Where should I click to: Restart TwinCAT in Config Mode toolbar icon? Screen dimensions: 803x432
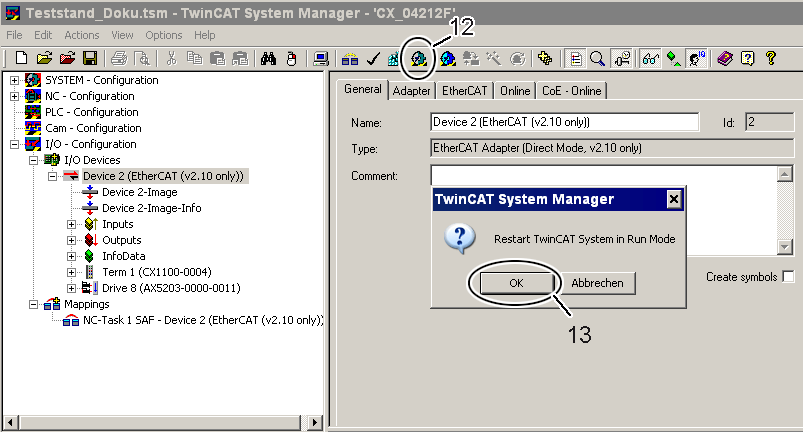coord(448,58)
